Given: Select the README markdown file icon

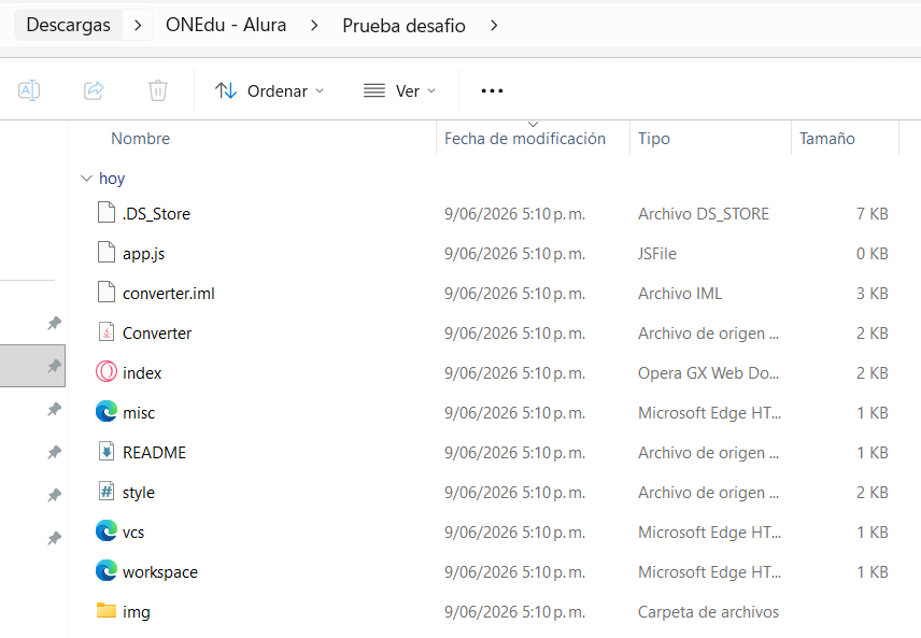Looking at the screenshot, I should pyautogui.click(x=106, y=451).
